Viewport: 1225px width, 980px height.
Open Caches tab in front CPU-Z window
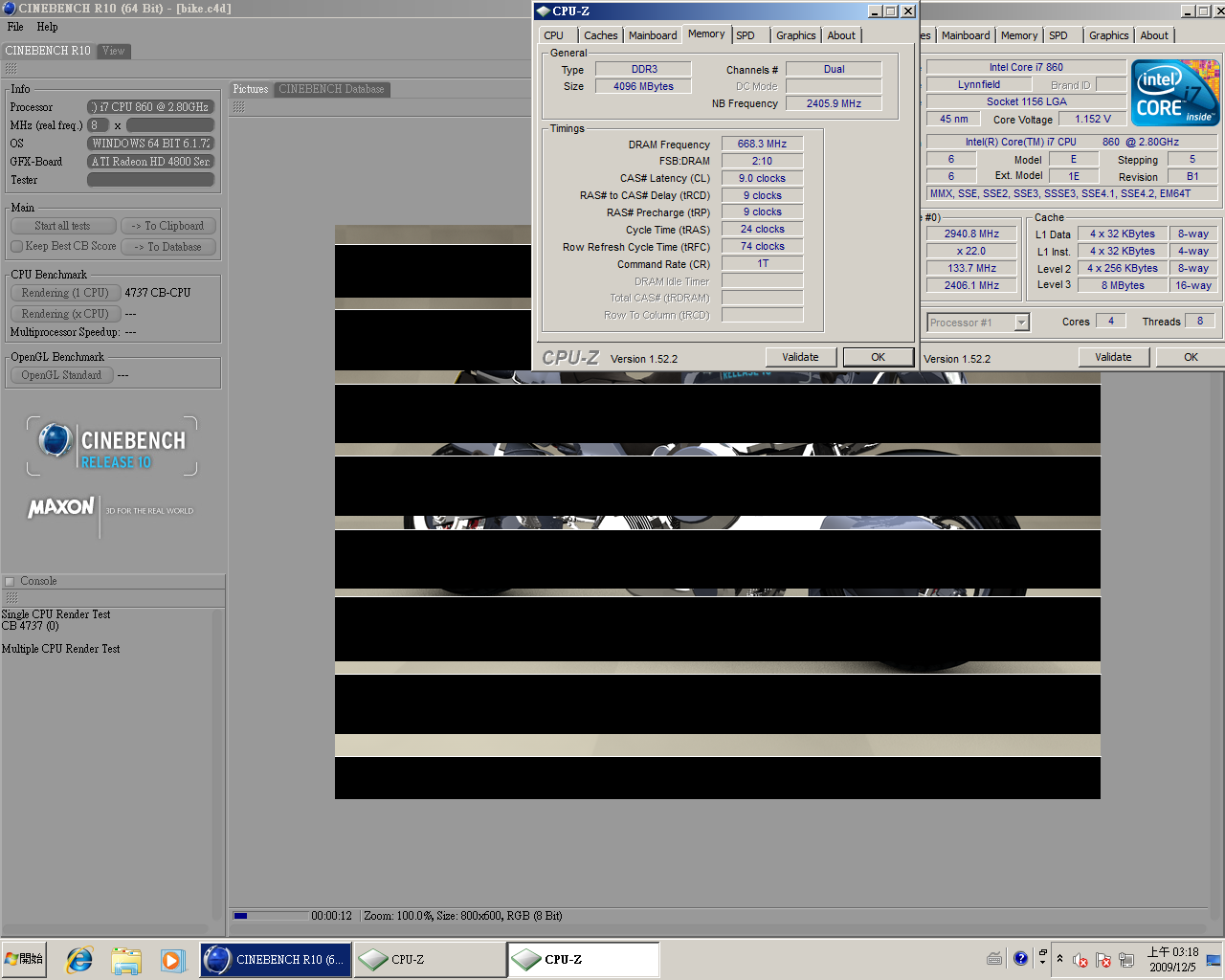(601, 35)
